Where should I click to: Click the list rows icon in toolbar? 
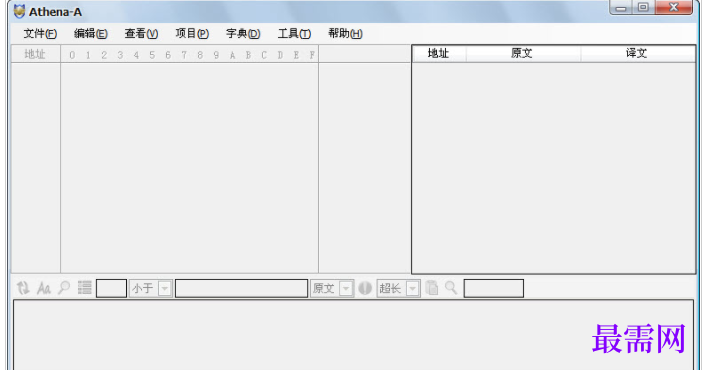pyautogui.click(x=84, y=288)
